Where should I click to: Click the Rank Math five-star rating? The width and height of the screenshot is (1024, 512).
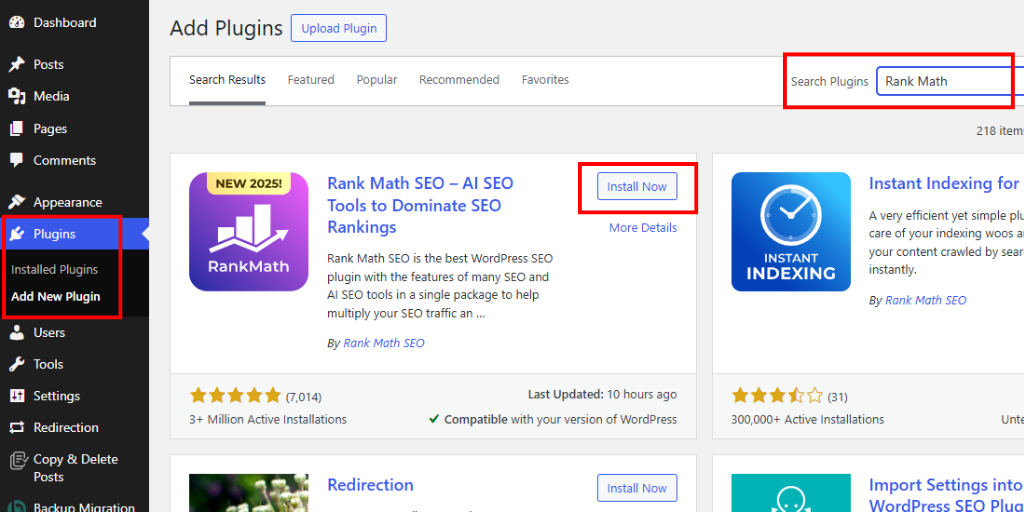click(x=235, y=395)
